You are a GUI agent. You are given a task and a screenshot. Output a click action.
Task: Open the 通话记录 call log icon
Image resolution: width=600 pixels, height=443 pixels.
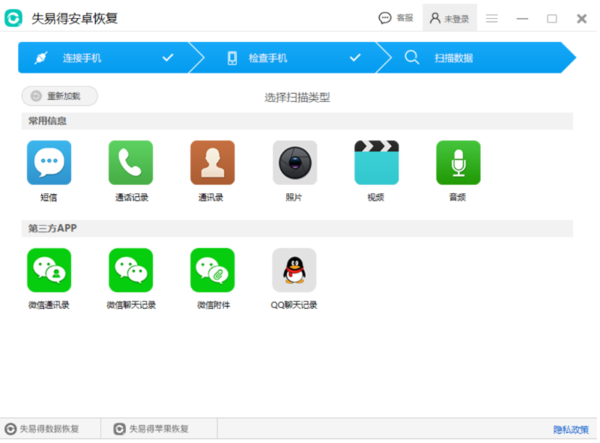[x=131, y=163]
